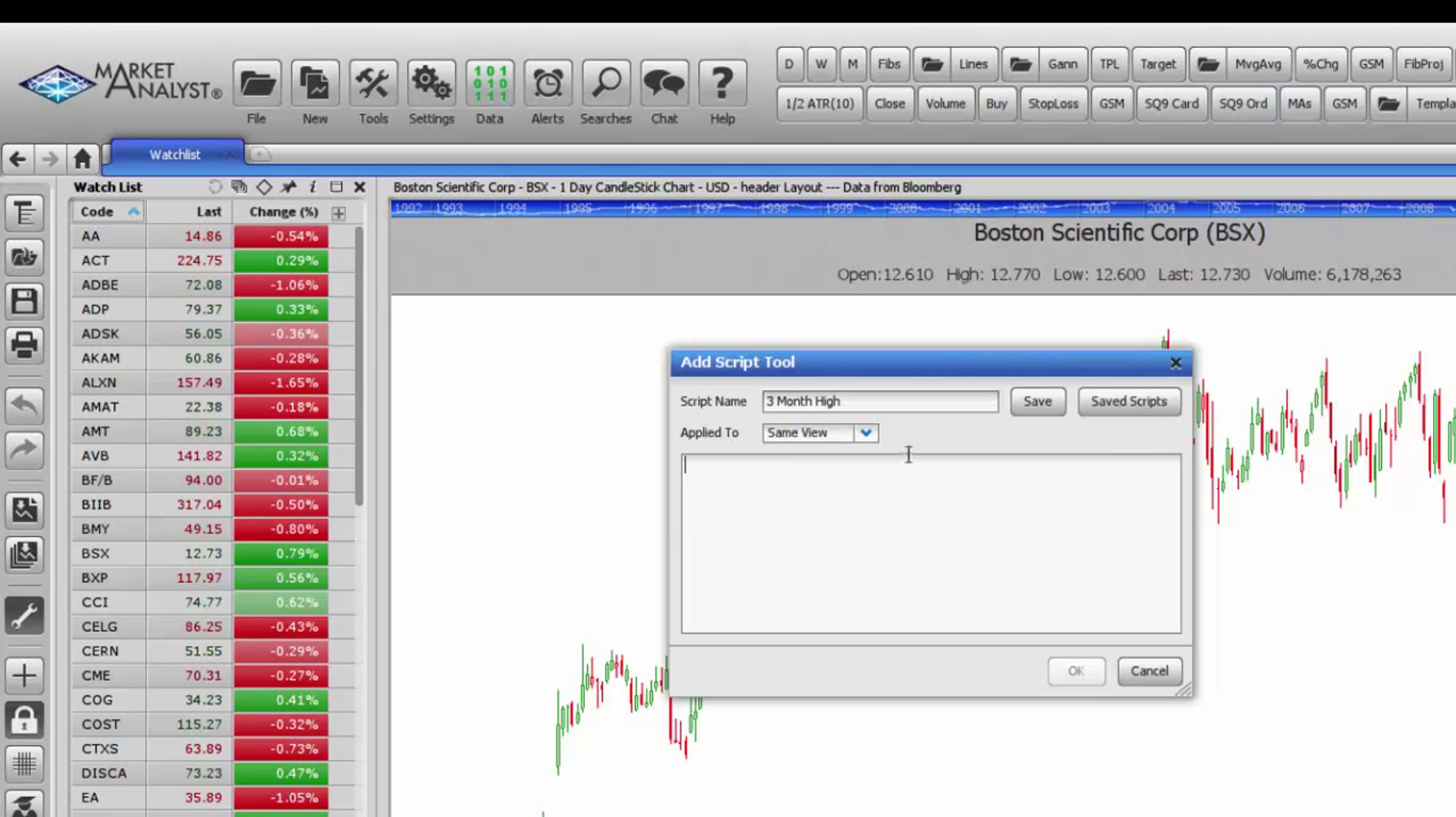The width and height of the screenshot is (1456, 817).
Task: Click the Saved Scripts button
Action: (1128, 401)
